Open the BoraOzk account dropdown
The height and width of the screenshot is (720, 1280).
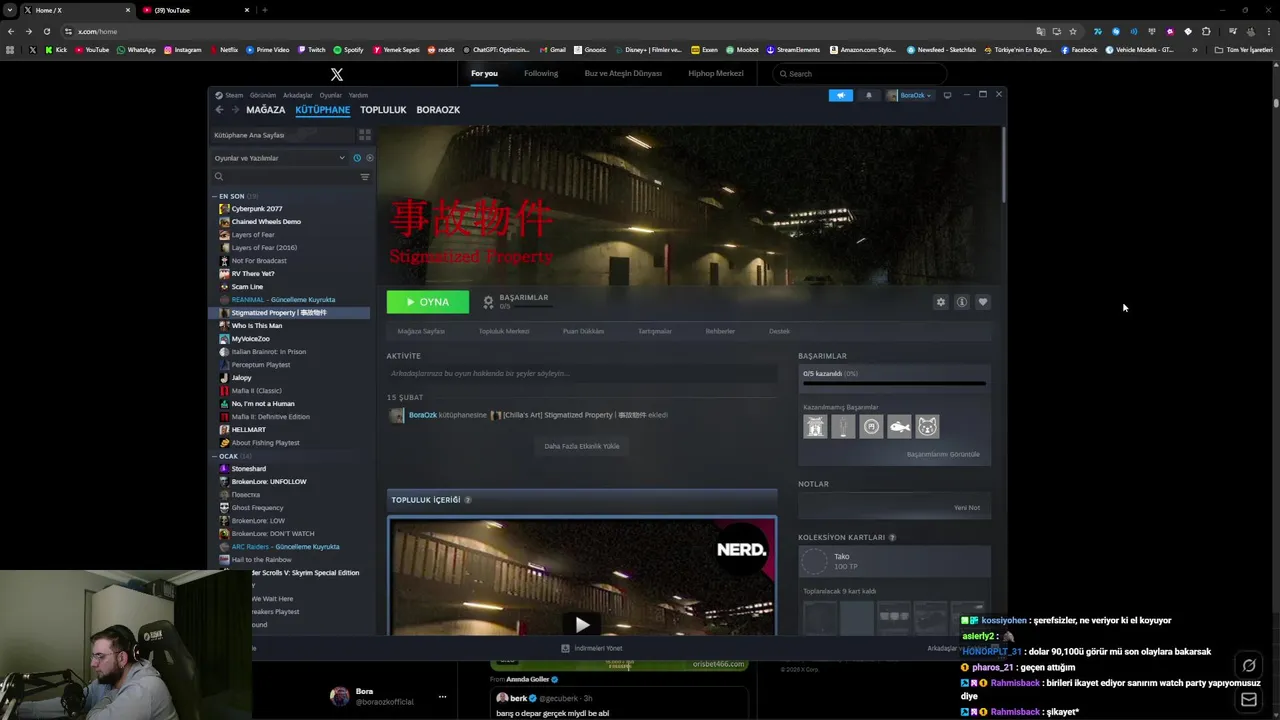point(909,95)
